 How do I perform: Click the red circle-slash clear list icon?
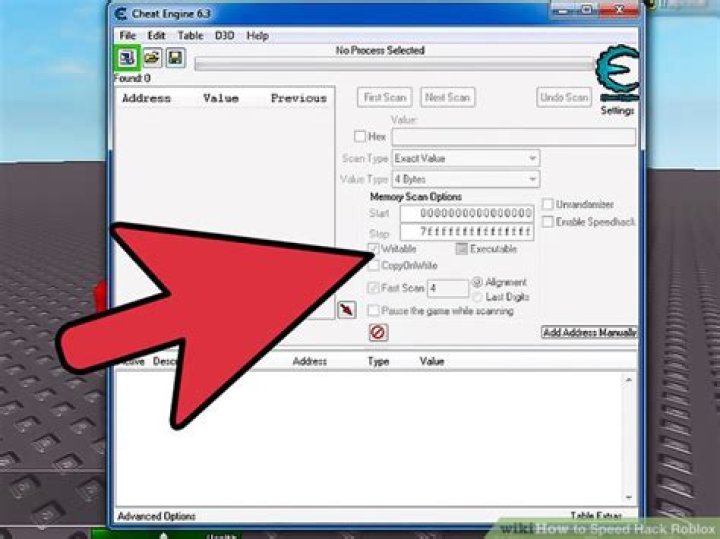pos(378,333)
